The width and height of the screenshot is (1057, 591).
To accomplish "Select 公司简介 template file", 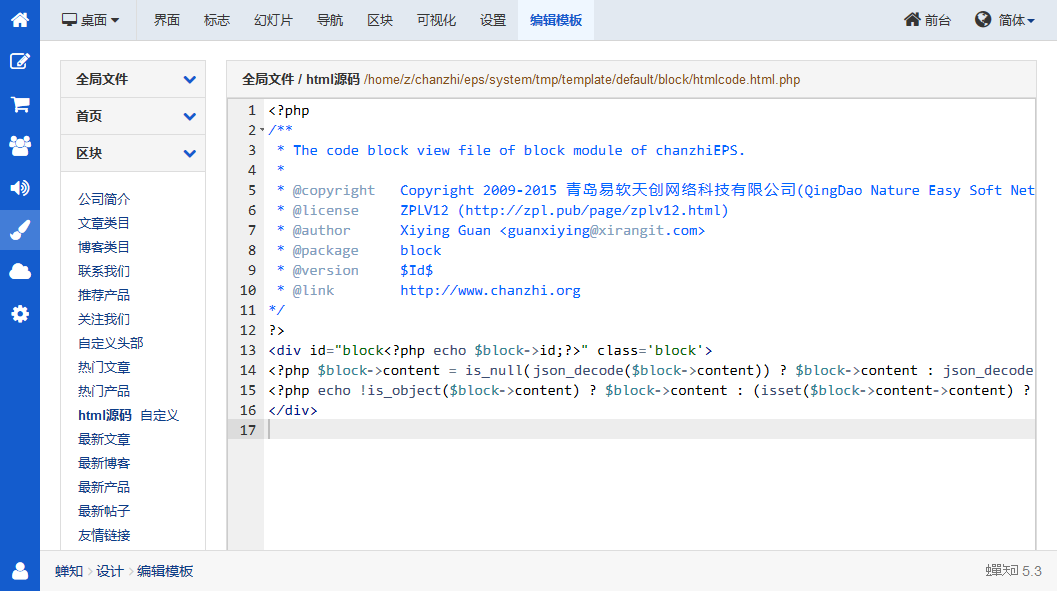I will click(x=104, y=199).
